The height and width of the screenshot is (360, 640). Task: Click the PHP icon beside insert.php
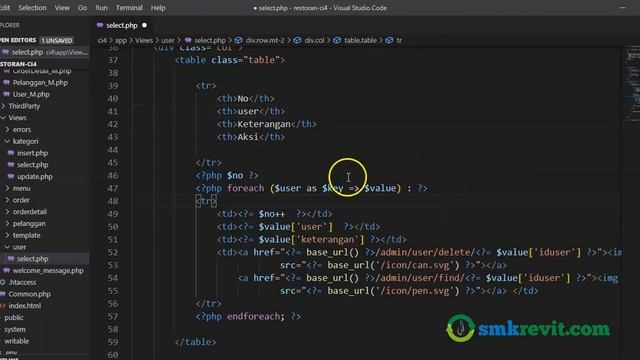11,153
